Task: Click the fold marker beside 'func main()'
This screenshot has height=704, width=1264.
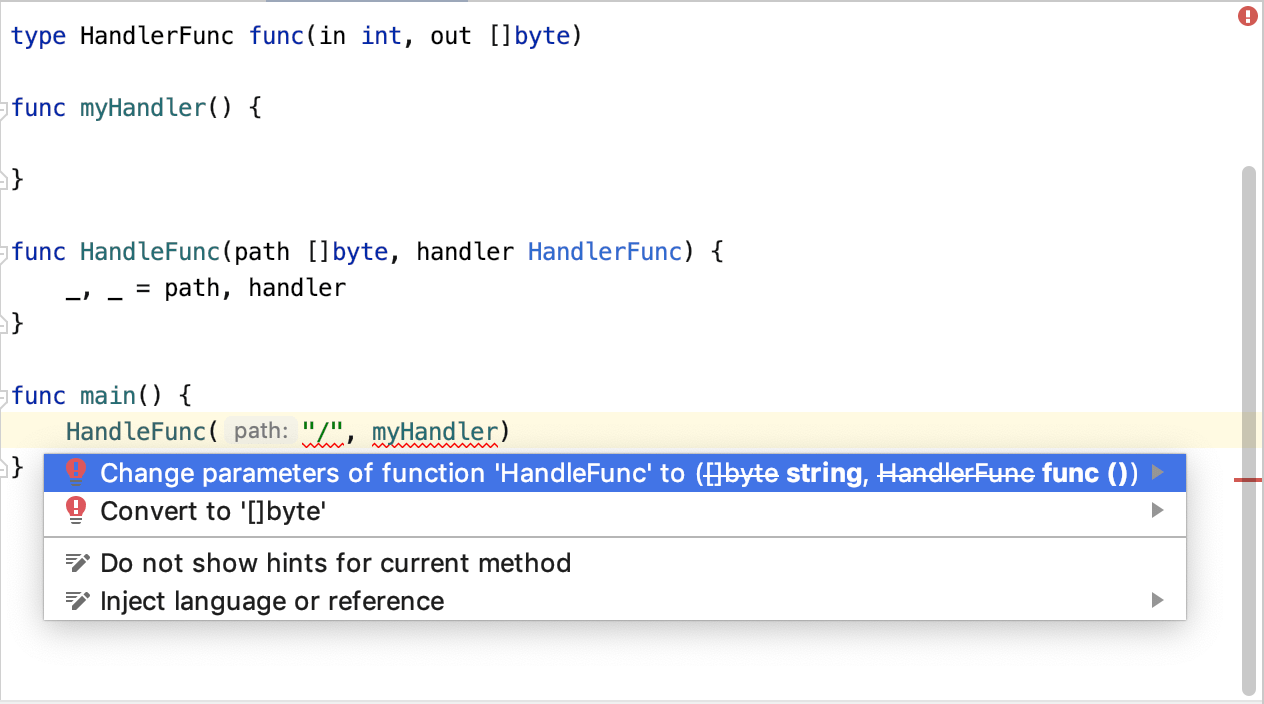Action: [5, 396]
